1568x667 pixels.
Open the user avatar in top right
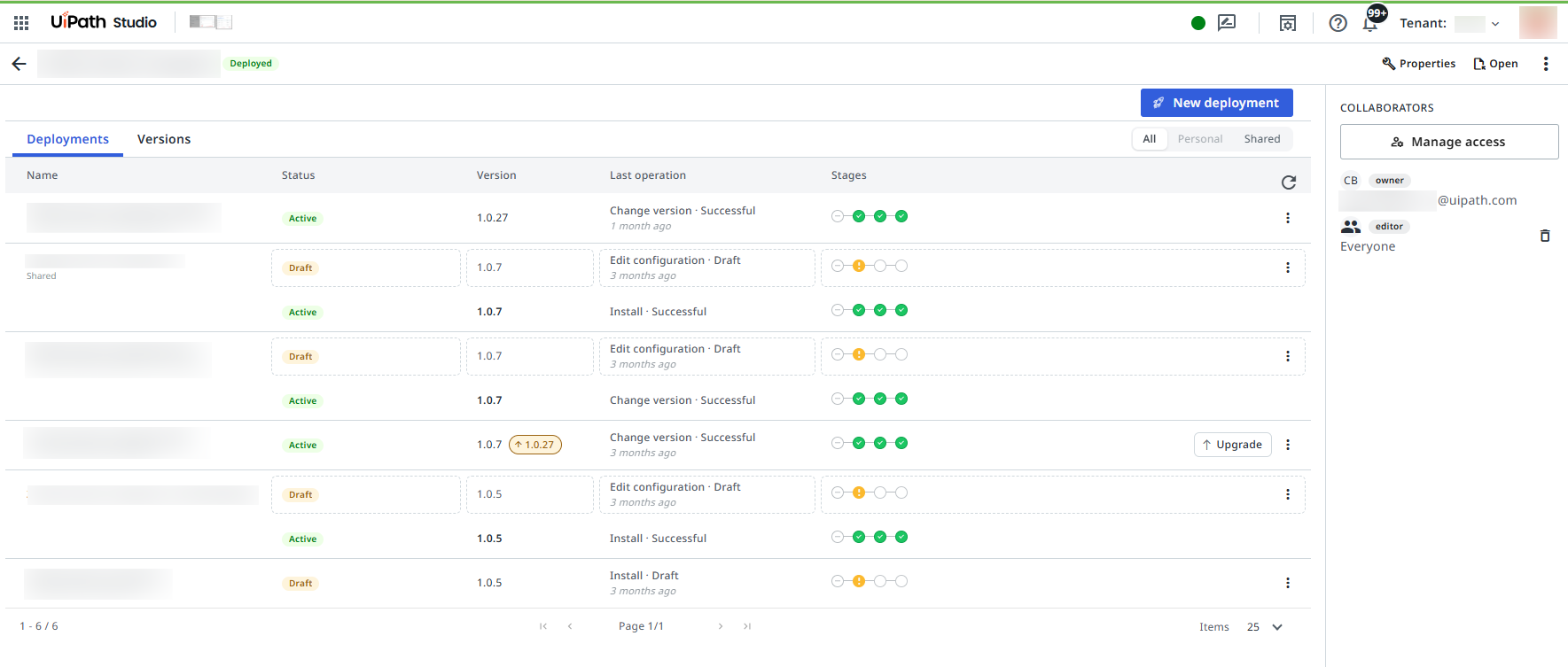click(x=1538, y=23)
